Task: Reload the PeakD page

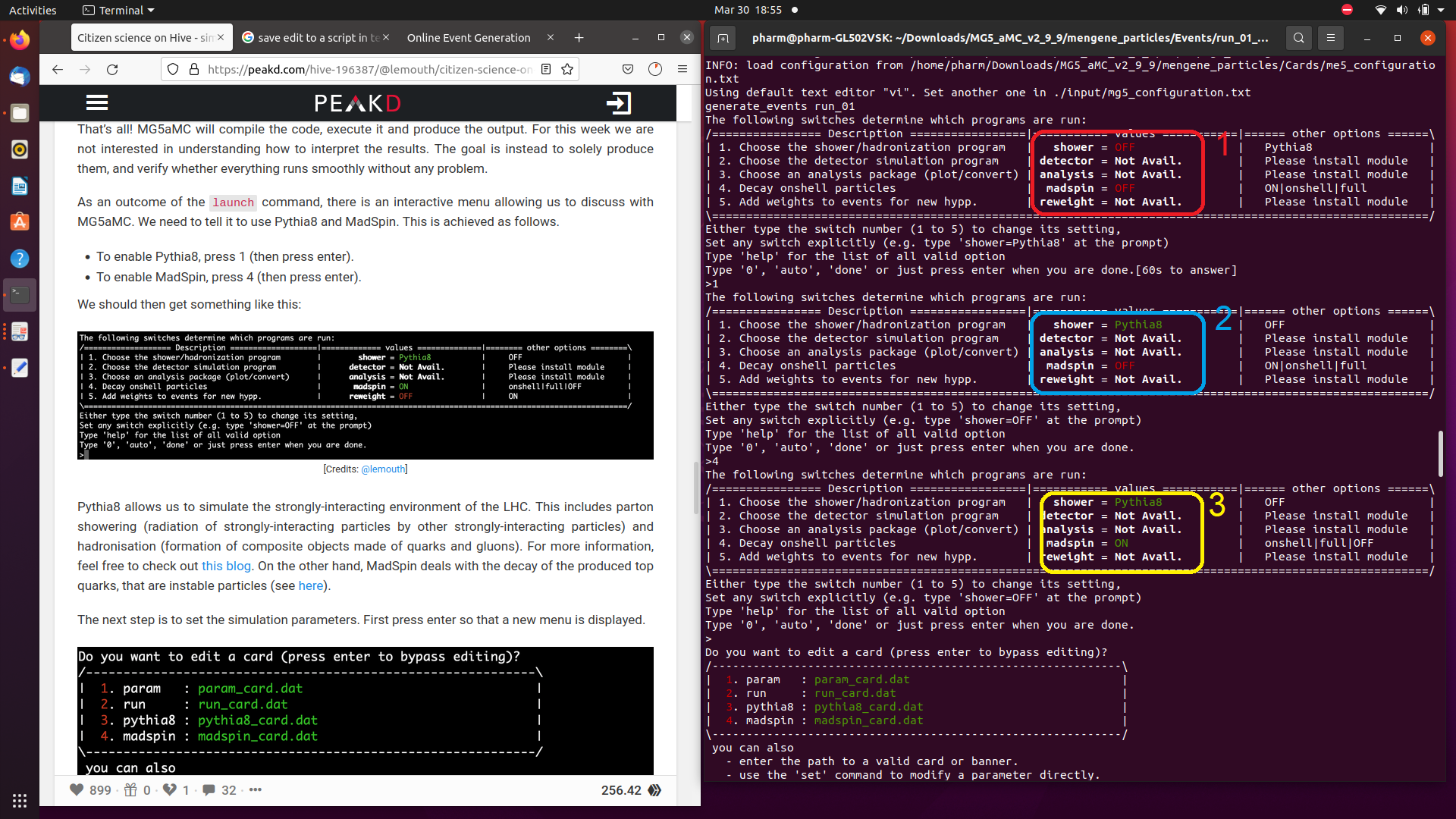Action: point(112,69)
